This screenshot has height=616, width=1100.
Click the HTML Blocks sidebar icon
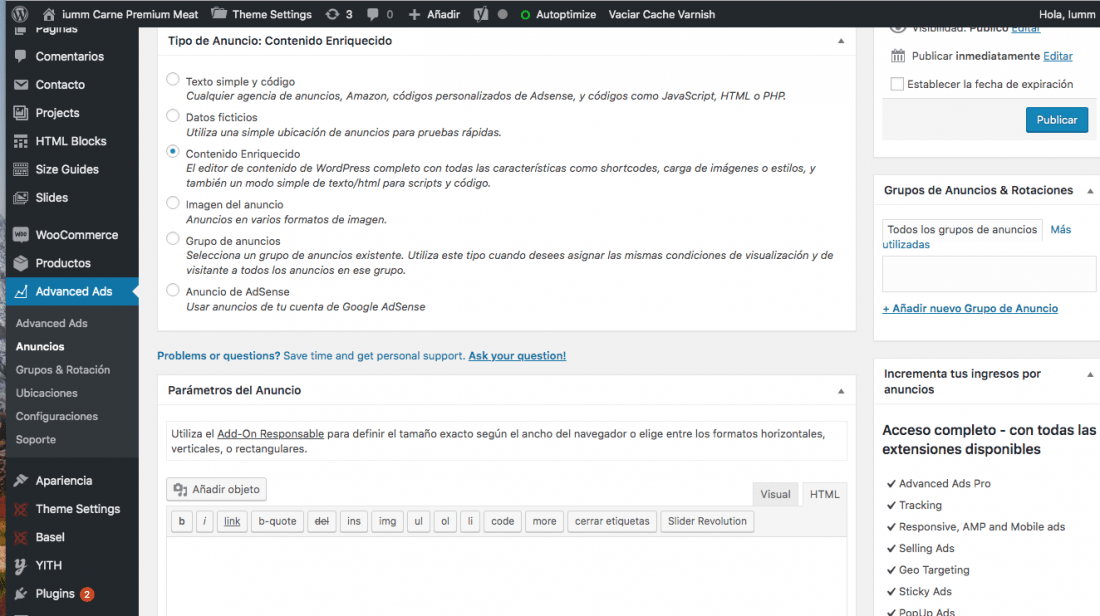pyautogui.click(x=20, y=141)
